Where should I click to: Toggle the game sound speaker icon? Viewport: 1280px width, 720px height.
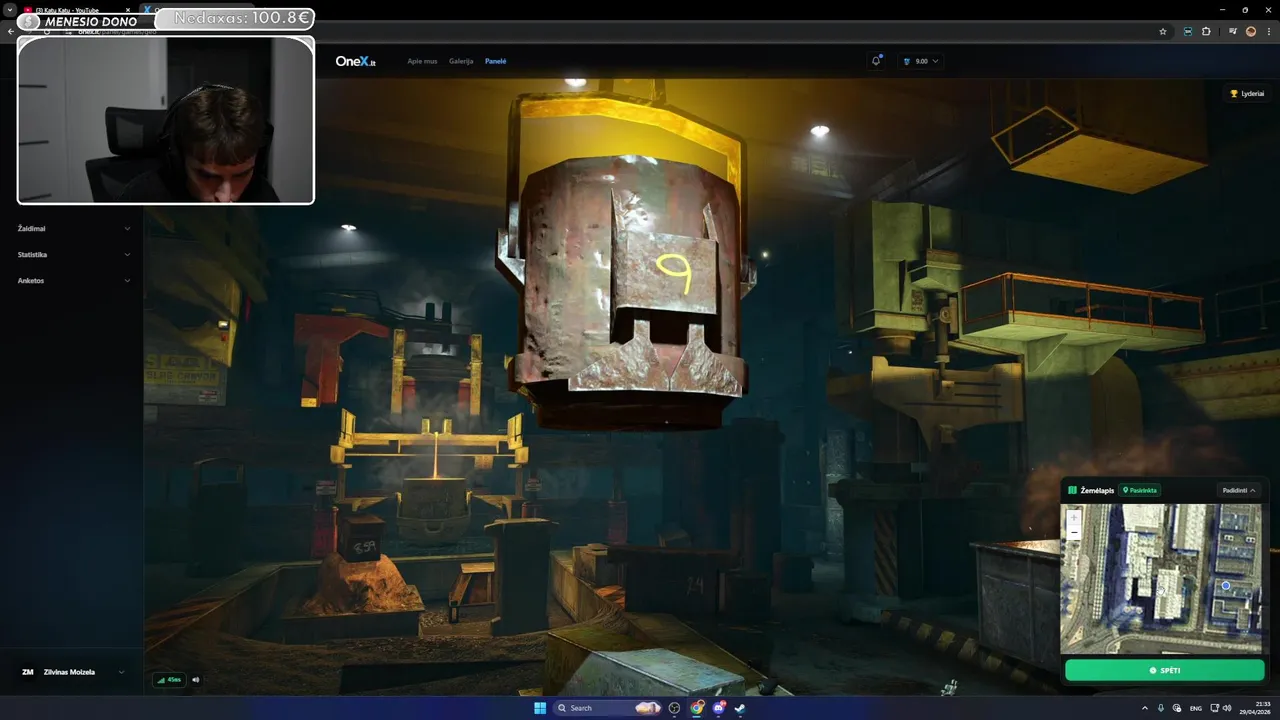click(196, 680)
